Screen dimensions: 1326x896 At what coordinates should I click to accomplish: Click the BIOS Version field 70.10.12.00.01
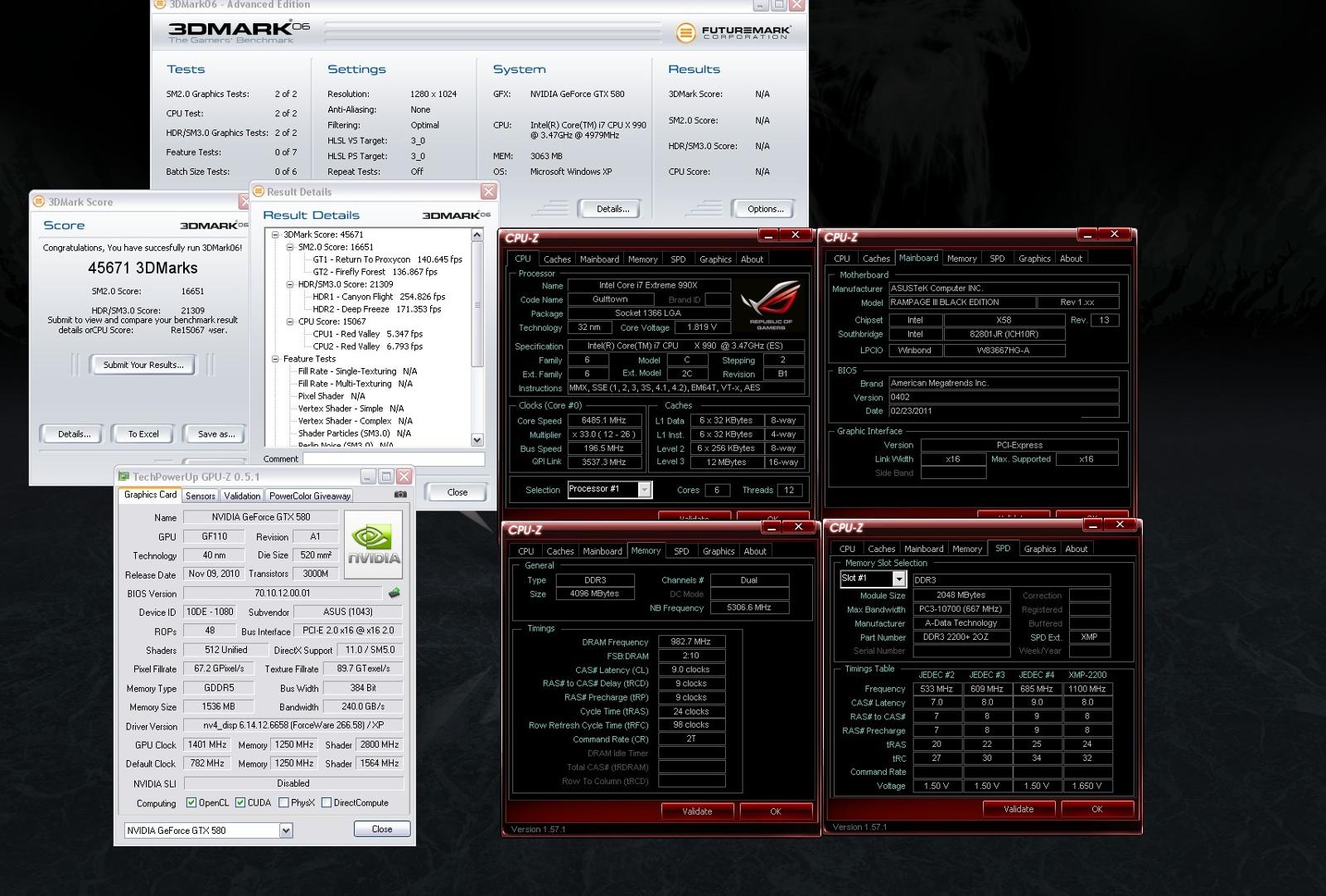click(x=283, y=593)
